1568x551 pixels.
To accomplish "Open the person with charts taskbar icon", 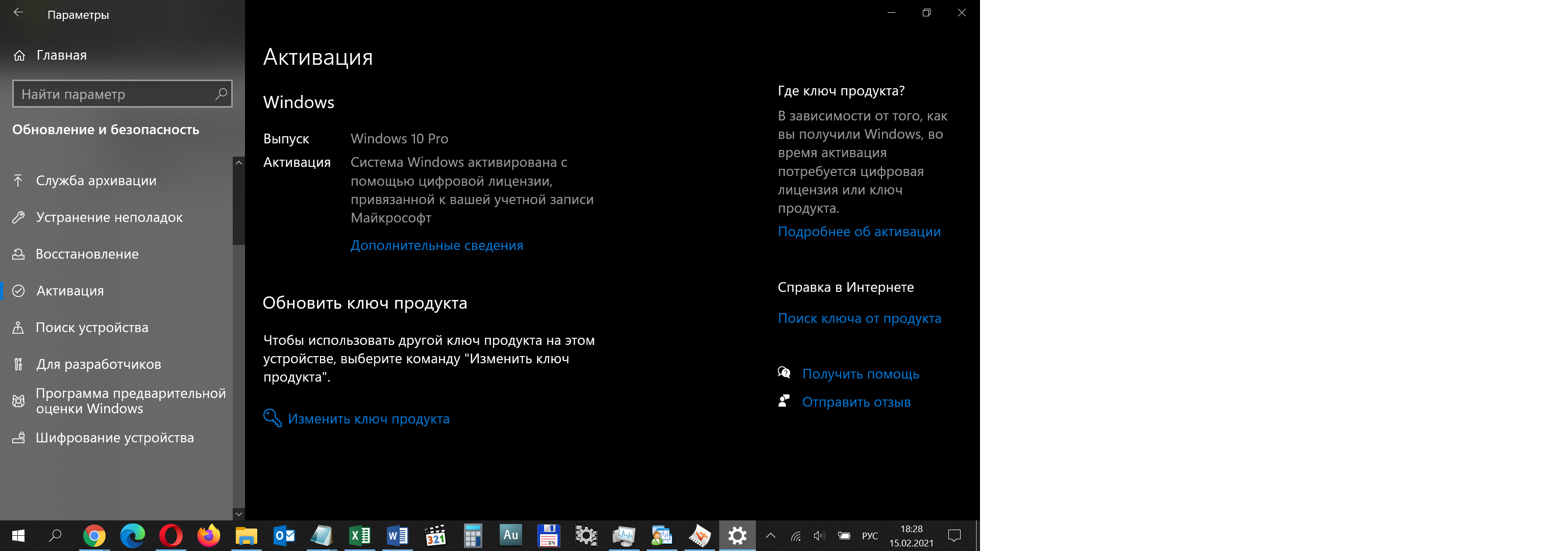I will point(661,536).
